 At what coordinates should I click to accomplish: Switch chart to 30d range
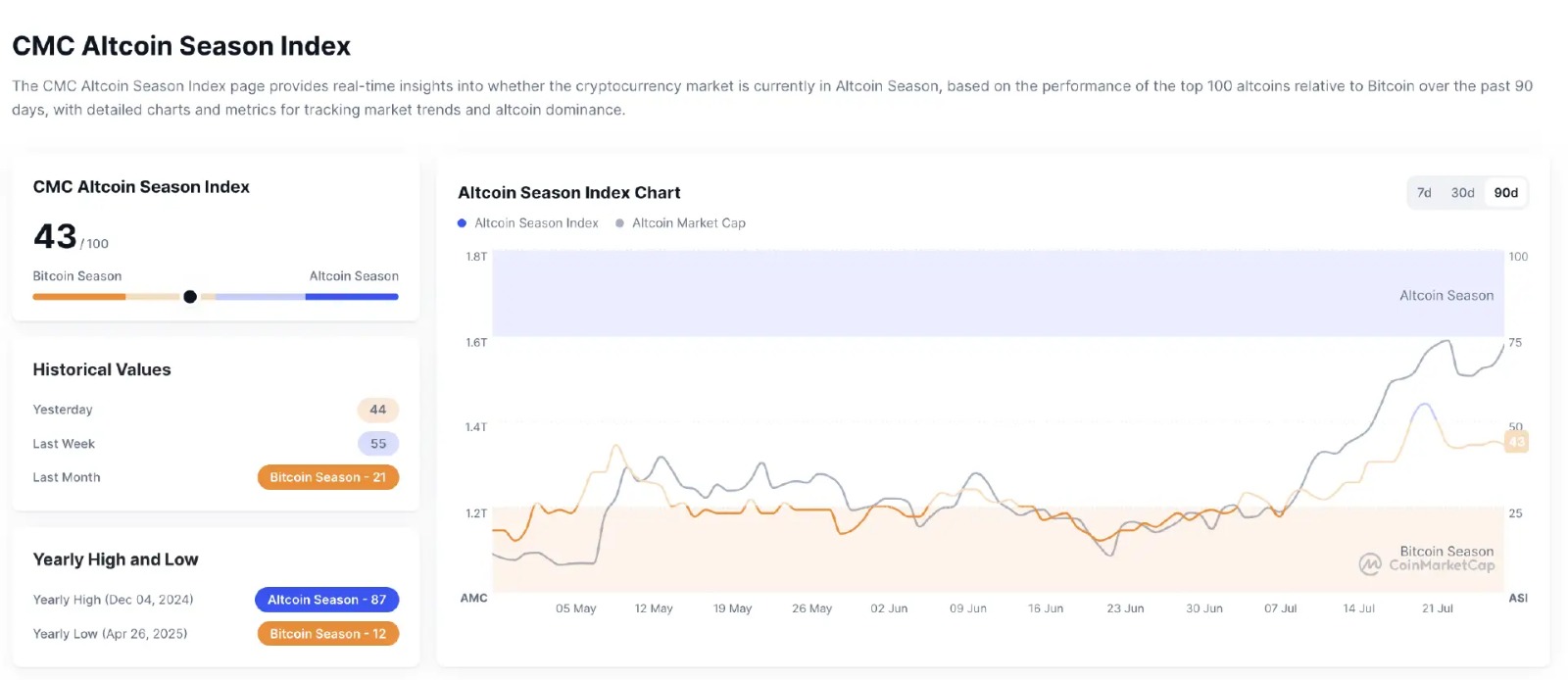[x=1462, y=193]
